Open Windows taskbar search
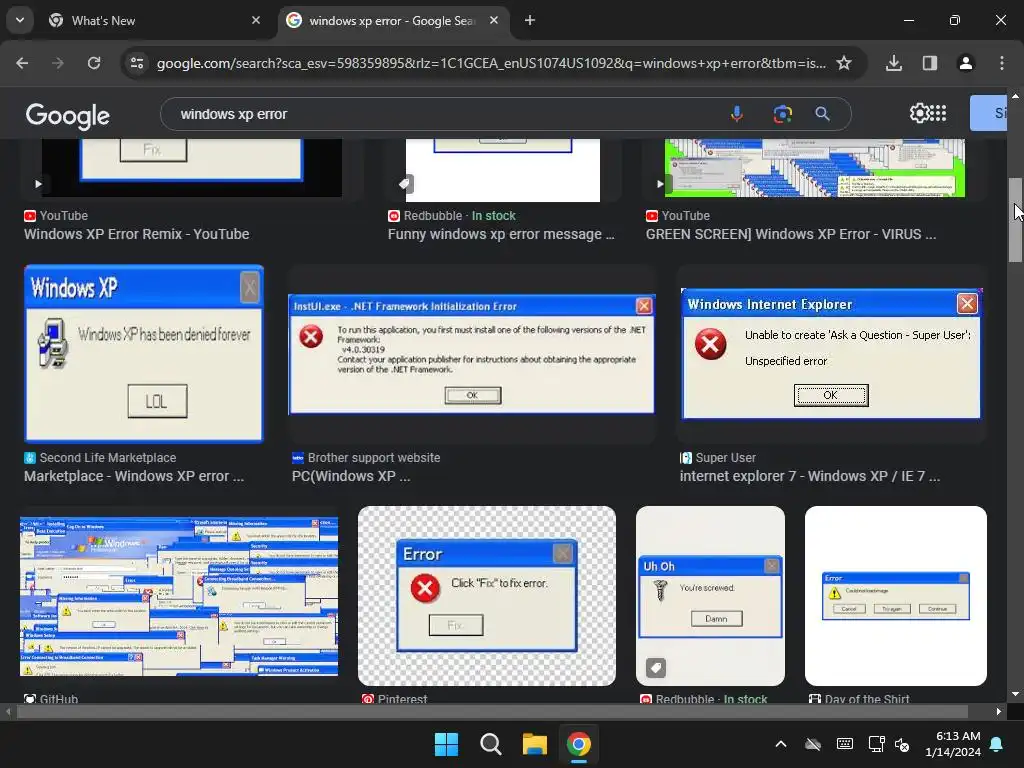Screen dimensions: 1024x768 coord(490,744)
